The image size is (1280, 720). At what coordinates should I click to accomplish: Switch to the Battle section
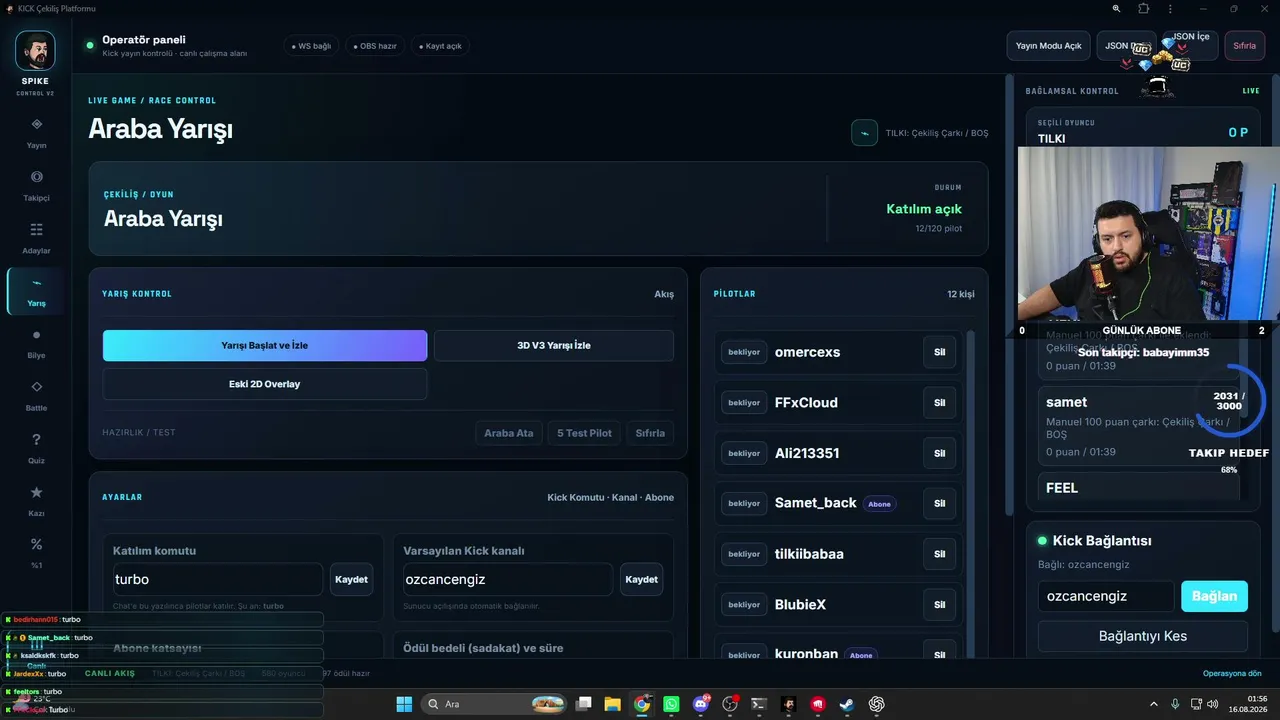point(36,395)
